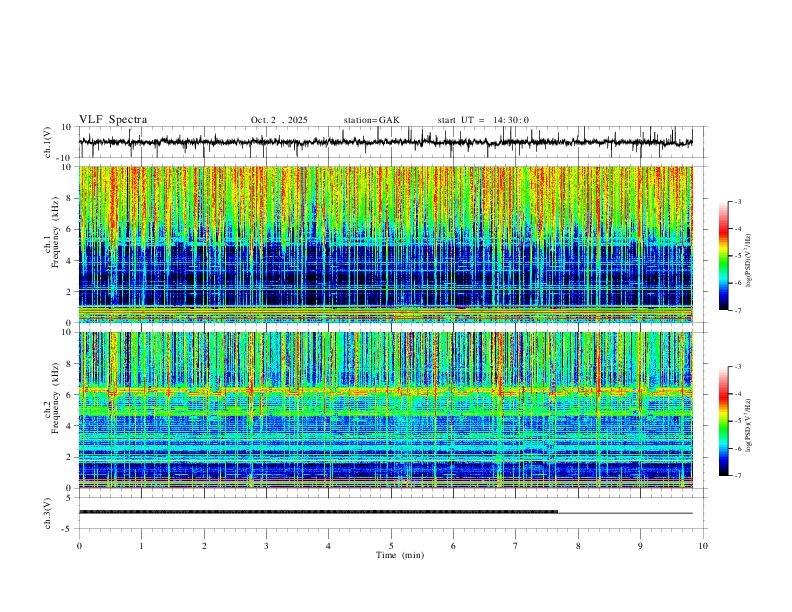Viewport: 792px width, 612px height.
Task: Click the date 'Oct. 2 , 2025'
Action: click(x=279, y=120)
